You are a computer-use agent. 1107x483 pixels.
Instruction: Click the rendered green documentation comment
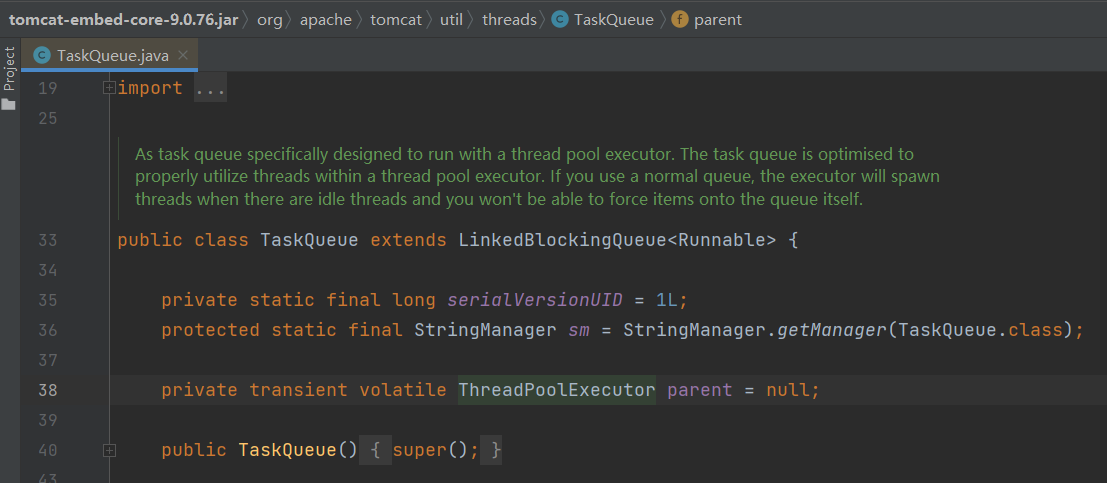tap(525, 177)
